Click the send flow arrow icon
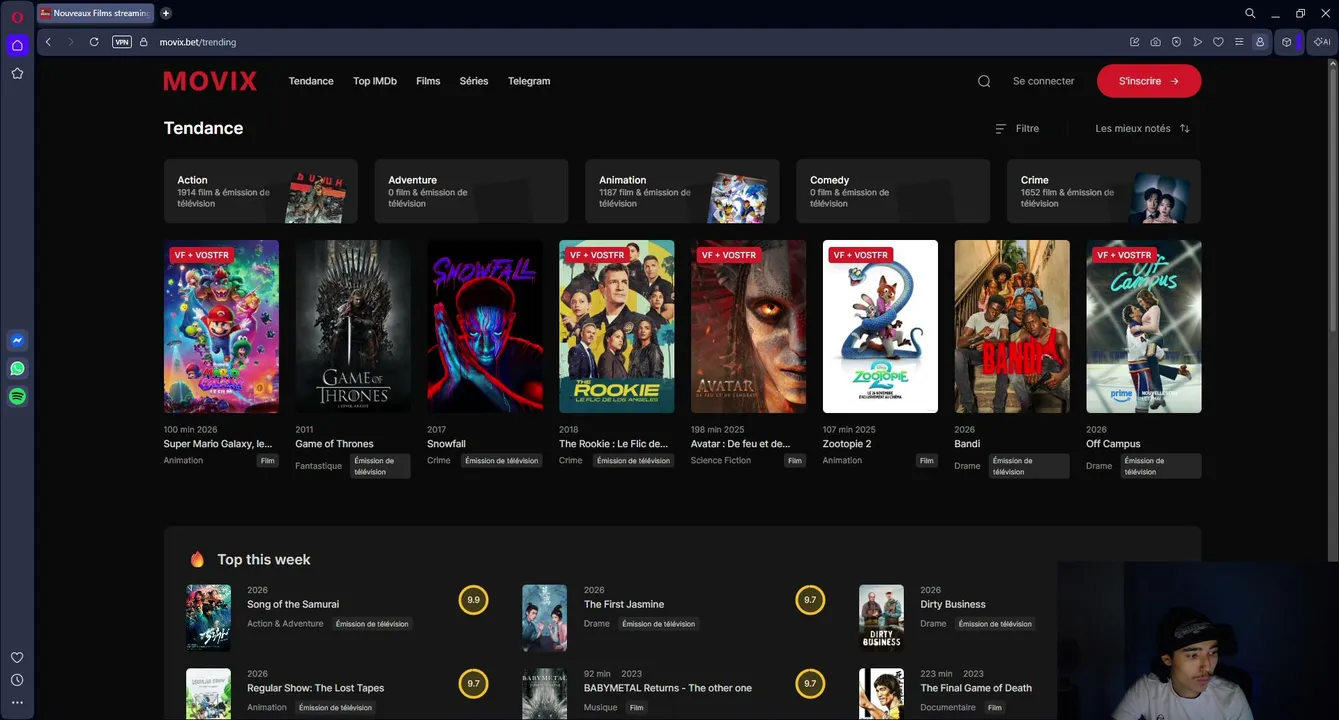Viewport: 1339px width, 720px height. point(1197,42)
